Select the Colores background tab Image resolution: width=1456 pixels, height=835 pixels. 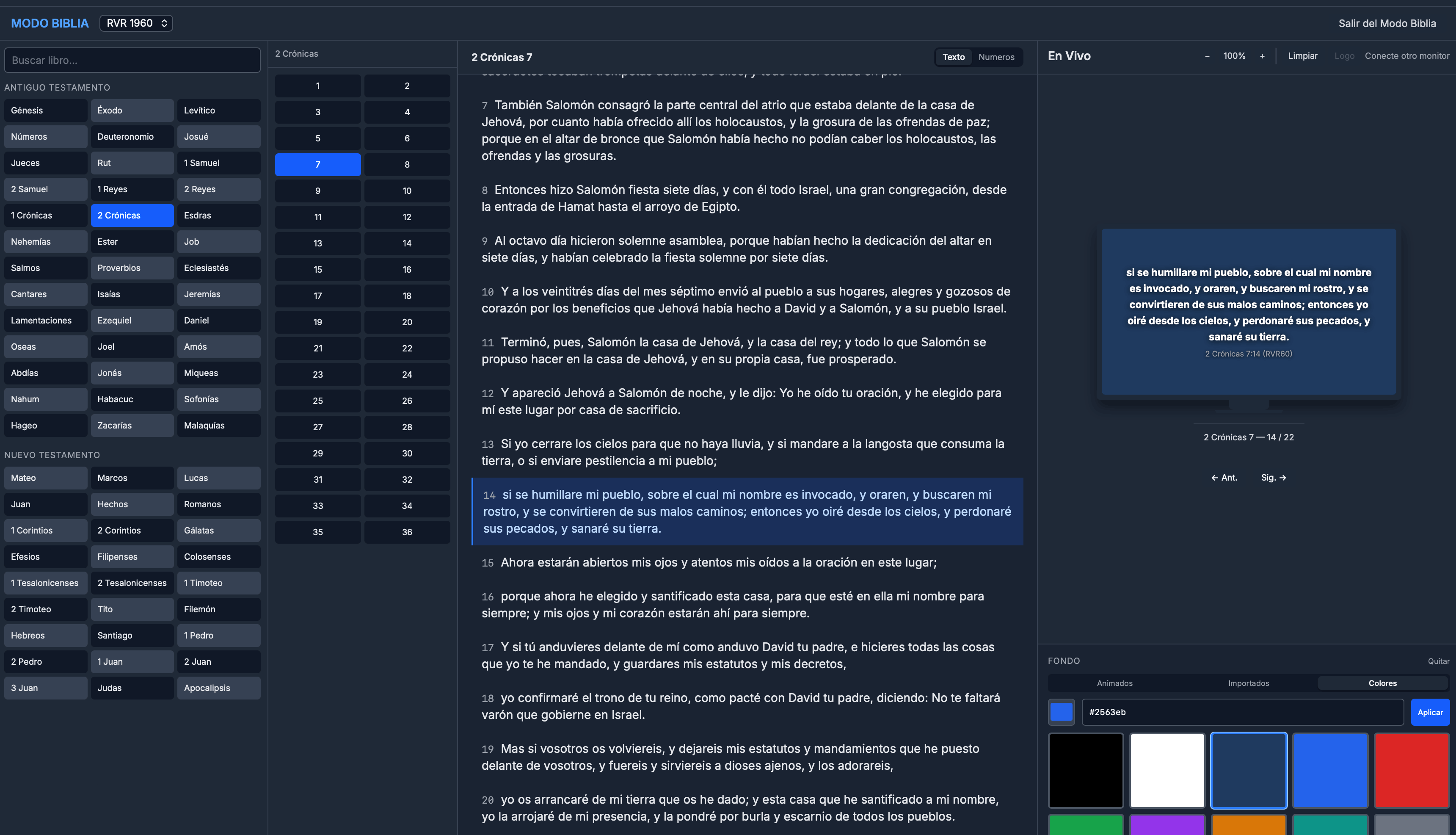coord(1382,683)
